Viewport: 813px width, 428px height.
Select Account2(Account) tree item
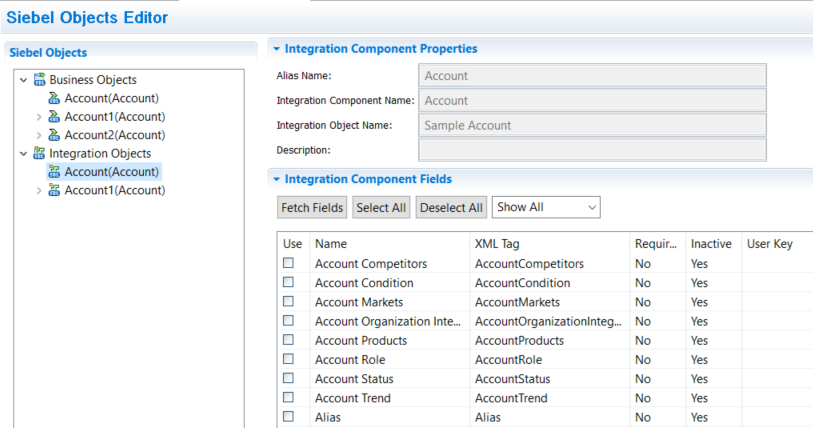tap(115, 135)
